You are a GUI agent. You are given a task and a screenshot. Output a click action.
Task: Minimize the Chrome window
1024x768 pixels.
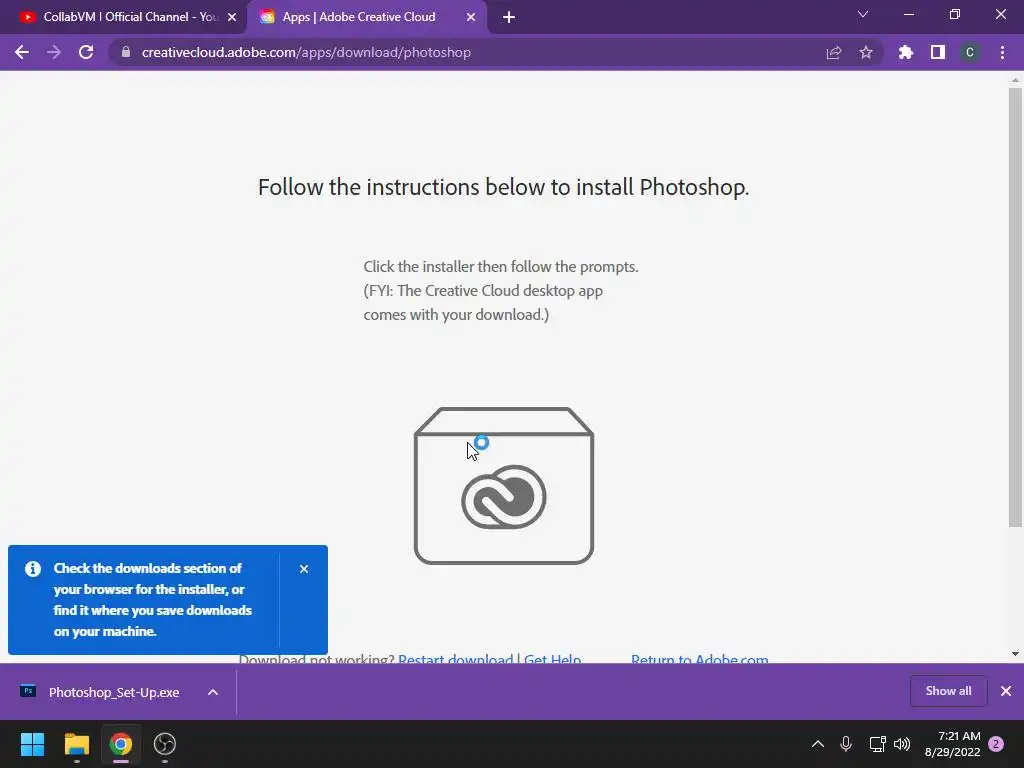pos(908,14)
